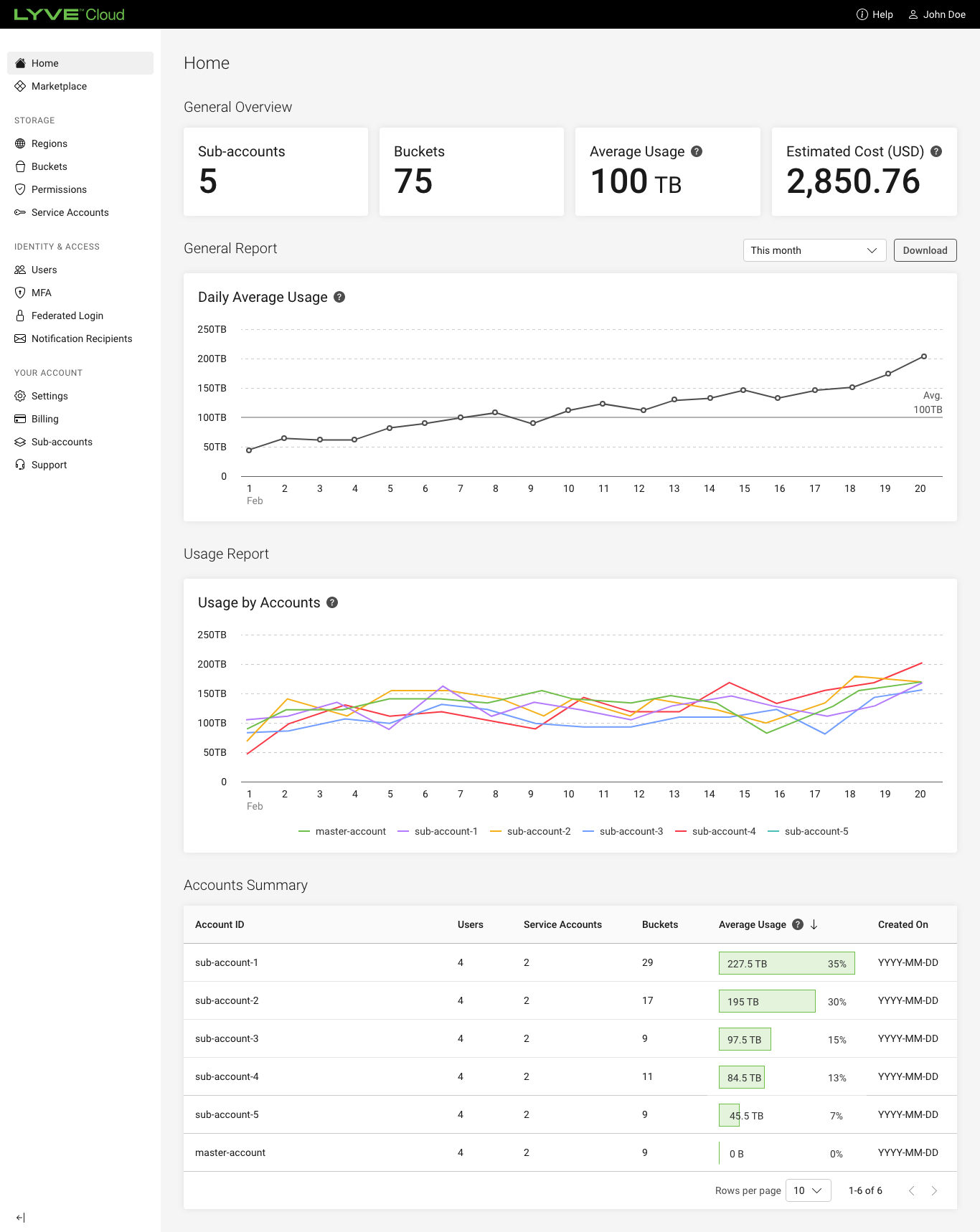This screenshot has height=1232, width=980.
Task: Toggle sub-account-4 series in the chart legend
Action: coord(715,831)
